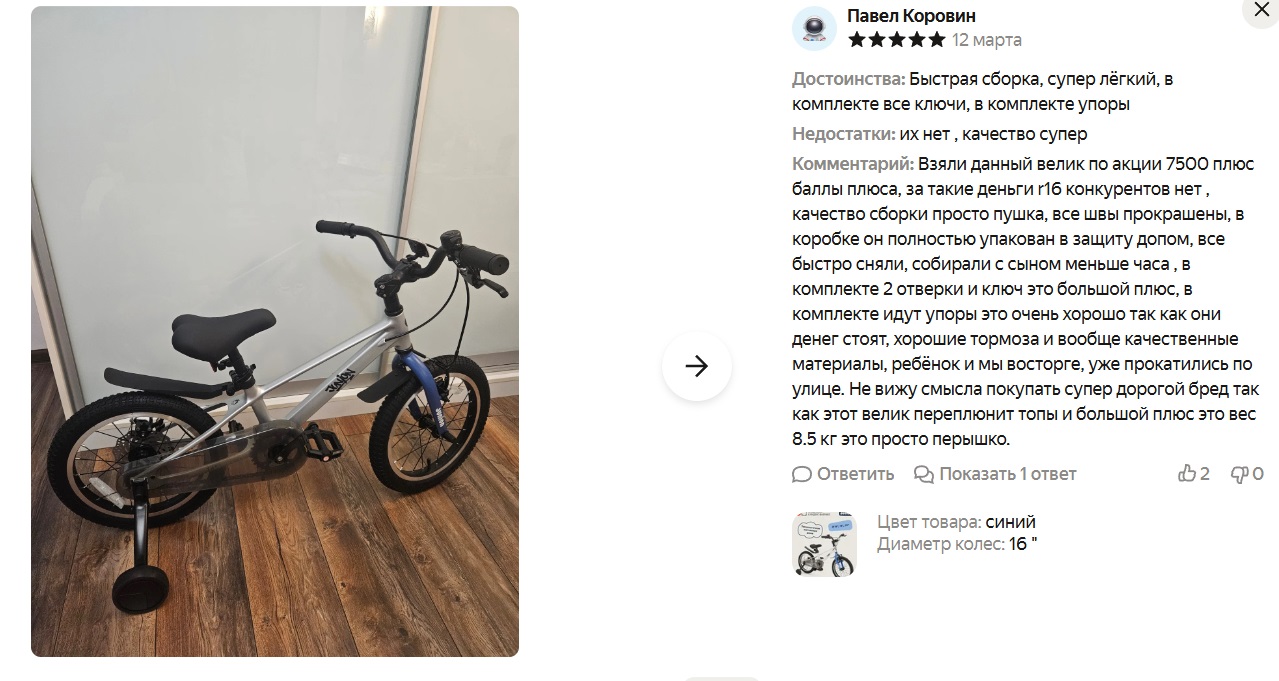Open the reviewer name Павел Коровин
The image size is (1279, 681).
pos(911,16)
